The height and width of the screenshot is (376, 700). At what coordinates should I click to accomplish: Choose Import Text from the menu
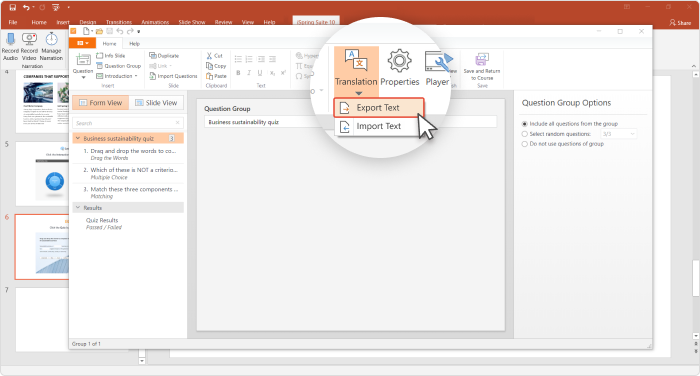[x=379, y=126]
